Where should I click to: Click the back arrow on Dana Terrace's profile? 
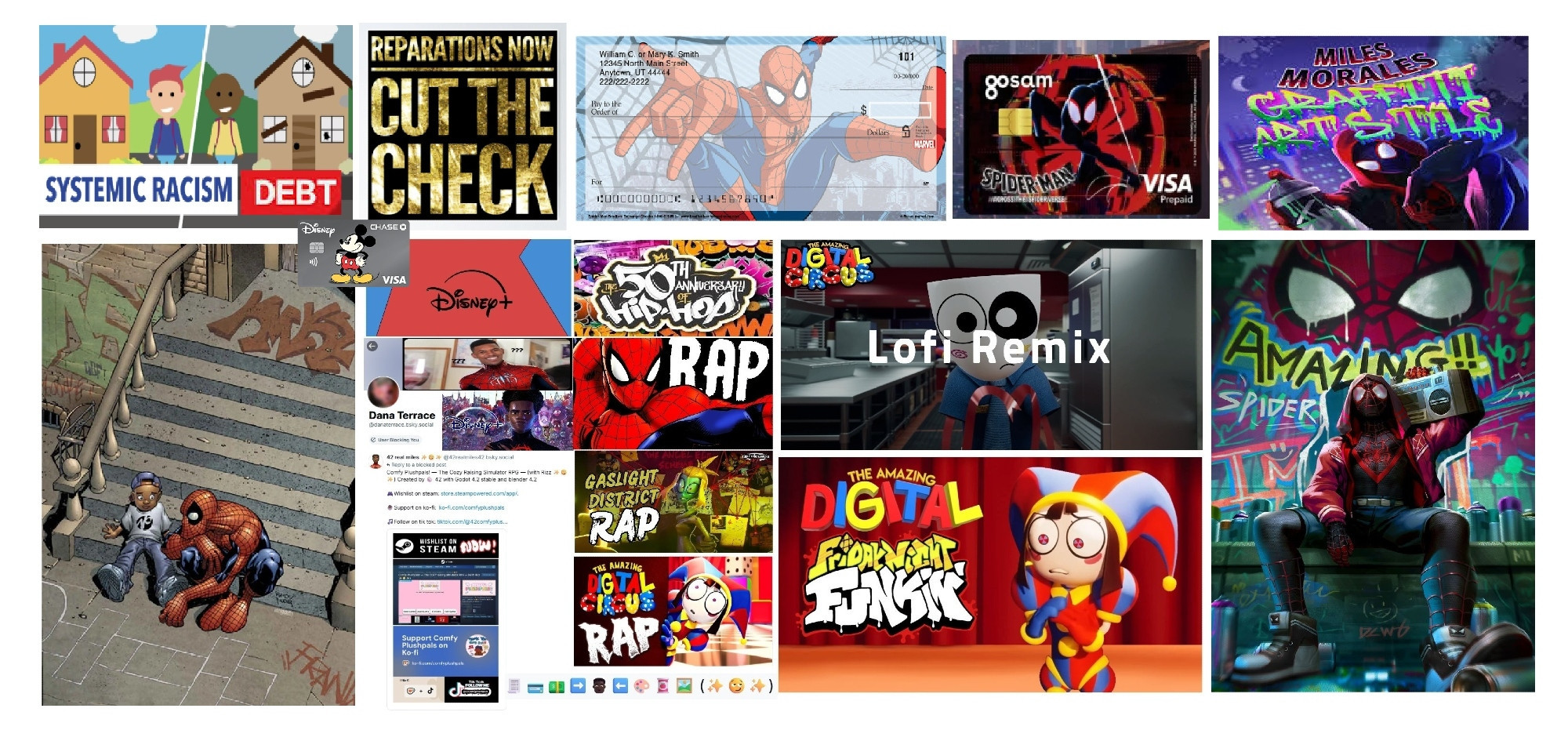pyautogui.click(x=372, y=346)
